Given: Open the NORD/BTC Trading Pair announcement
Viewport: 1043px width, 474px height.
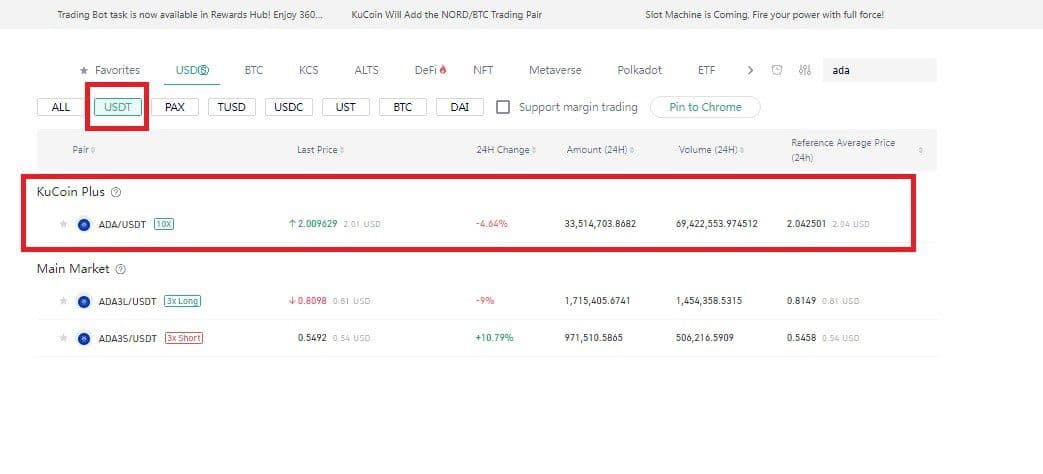Looking at the screenshot, I should [x=446, y=15].
